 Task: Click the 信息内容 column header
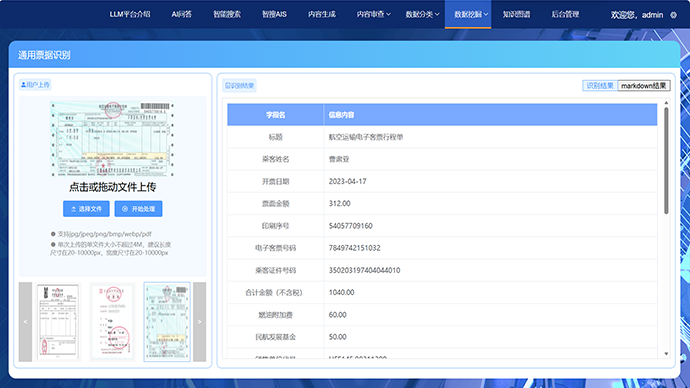[490, 115]
